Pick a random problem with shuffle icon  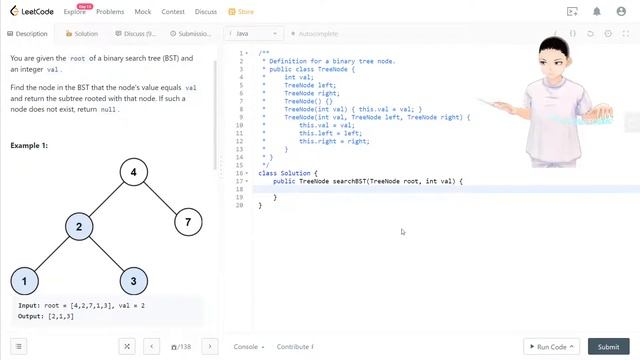(x=127, y=347)
